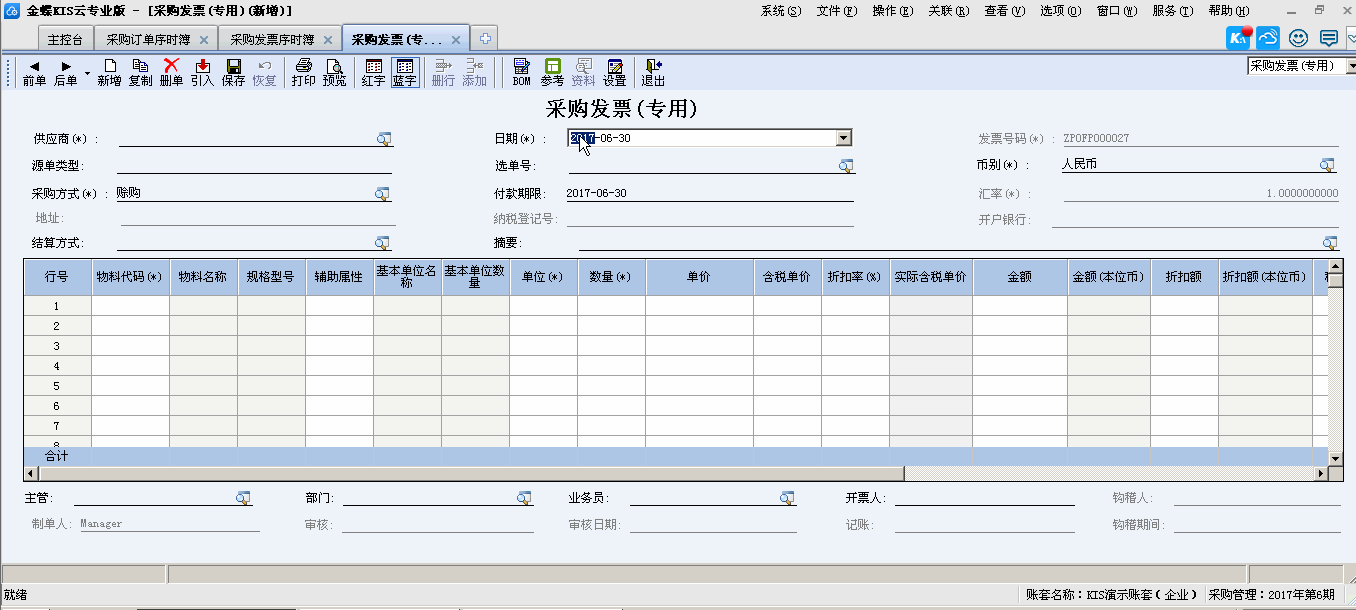
Task: Expand the 日期 date dropdown arrow
Action: click(x=843, y=139)
